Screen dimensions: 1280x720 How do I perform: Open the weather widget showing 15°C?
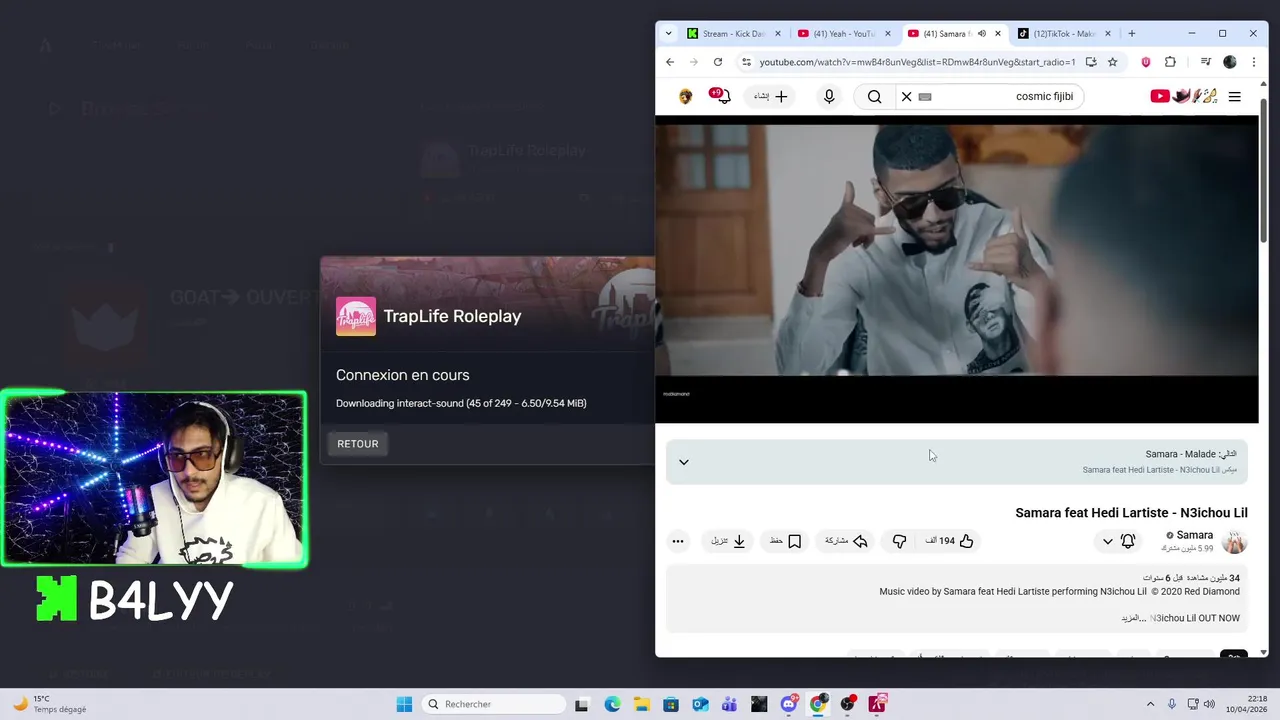point(50,704)
